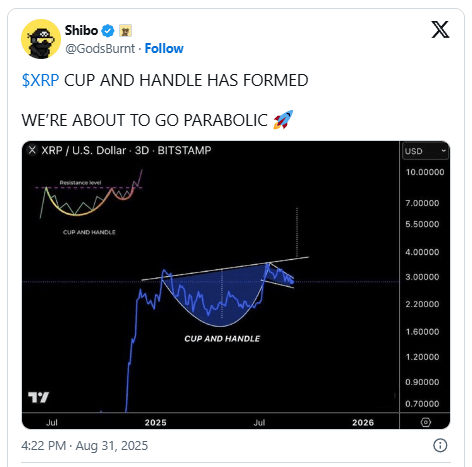Click the tweet info icon
The width and height of the screenshot is (472, 467).
(440, 445)
